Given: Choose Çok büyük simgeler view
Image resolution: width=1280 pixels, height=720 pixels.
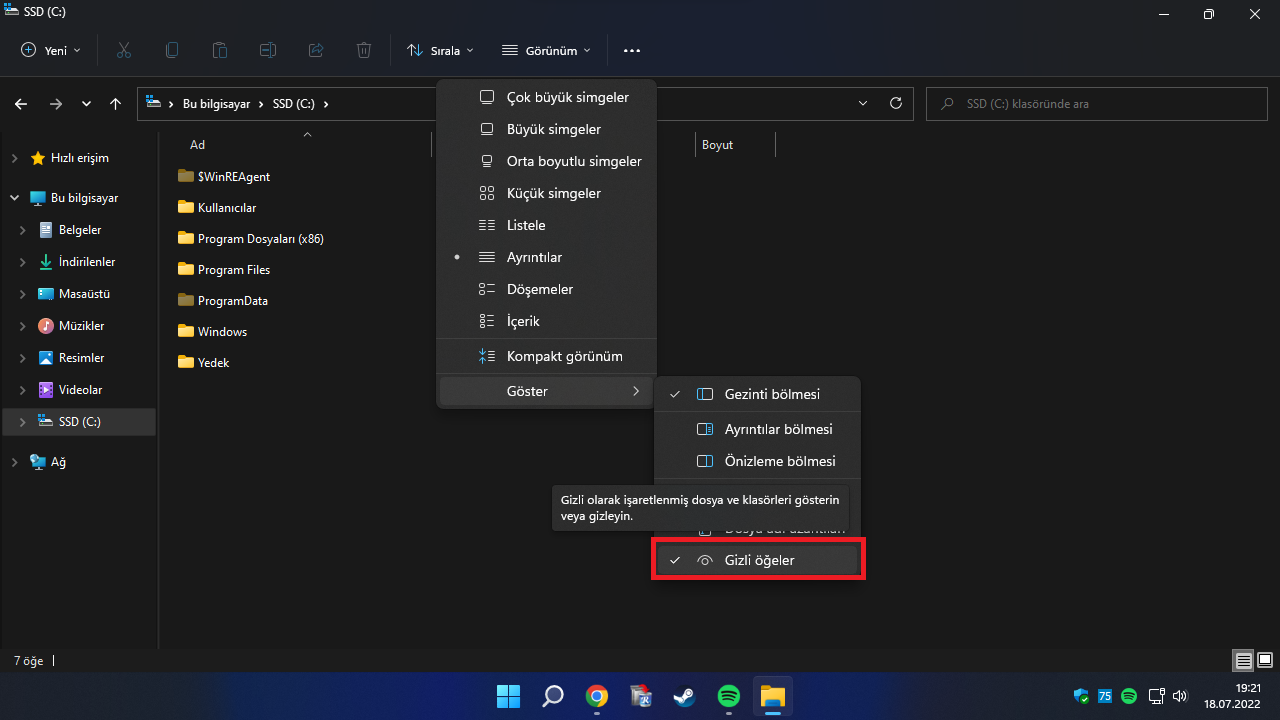Looking at the screenshot, I should coord(546,97).
